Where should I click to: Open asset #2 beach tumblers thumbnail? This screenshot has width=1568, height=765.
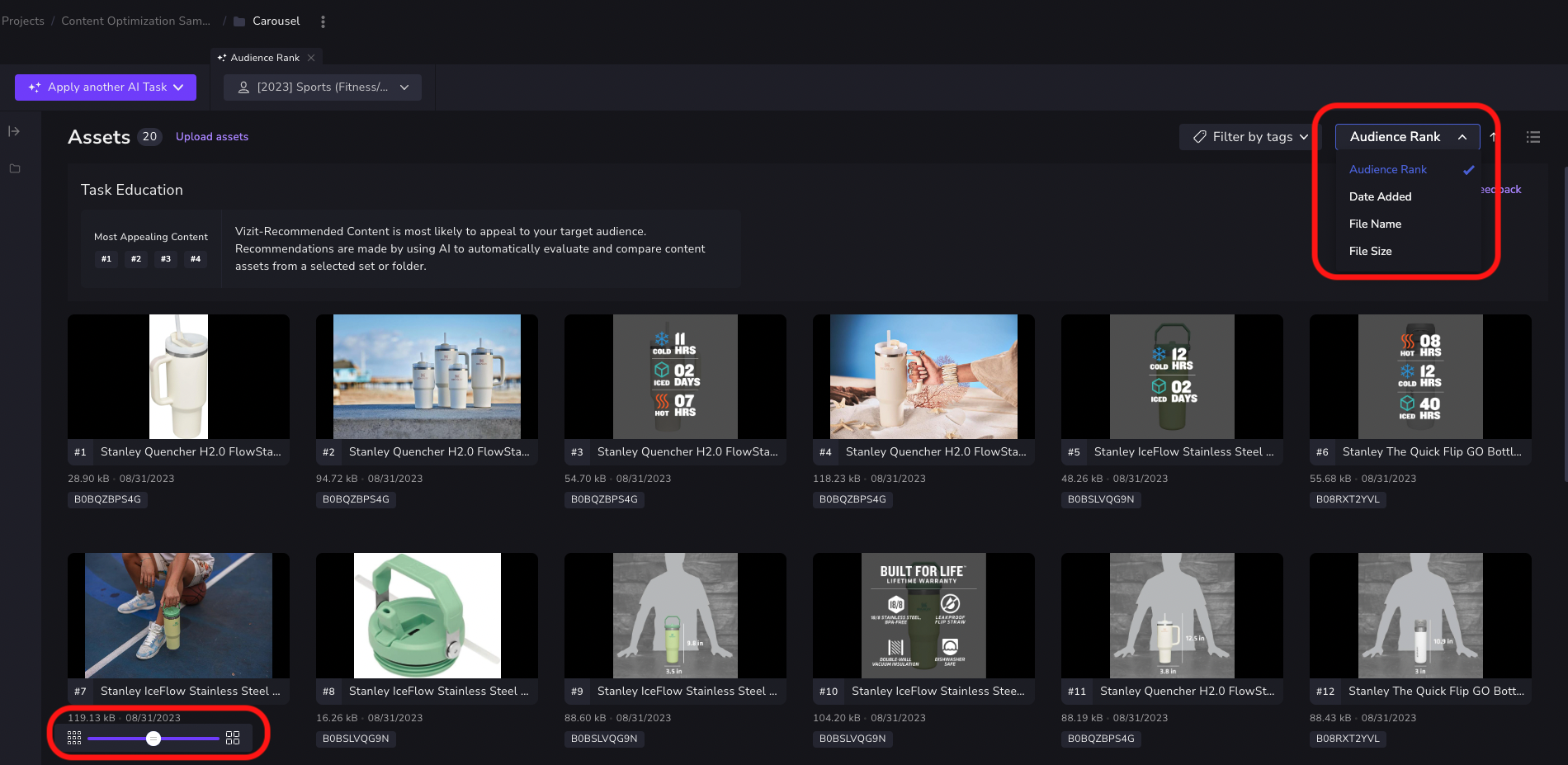click(x=427, y=376)
